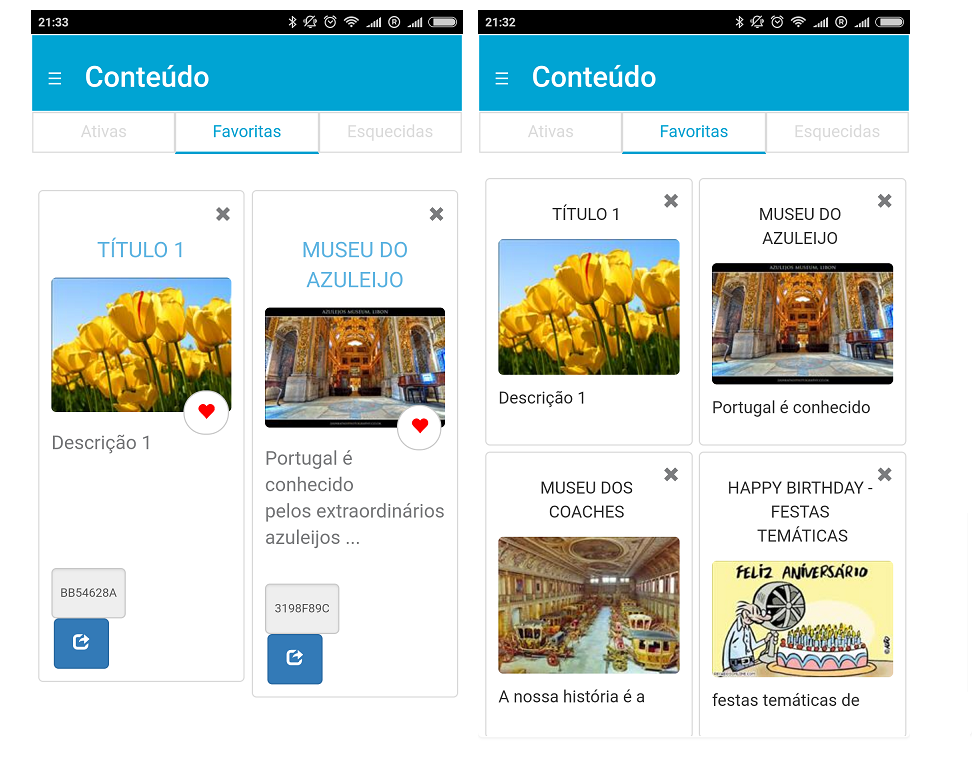Tap the 21:32 clock in the right status bar
The width and height of the screenshot is (976, 768).
500,22
